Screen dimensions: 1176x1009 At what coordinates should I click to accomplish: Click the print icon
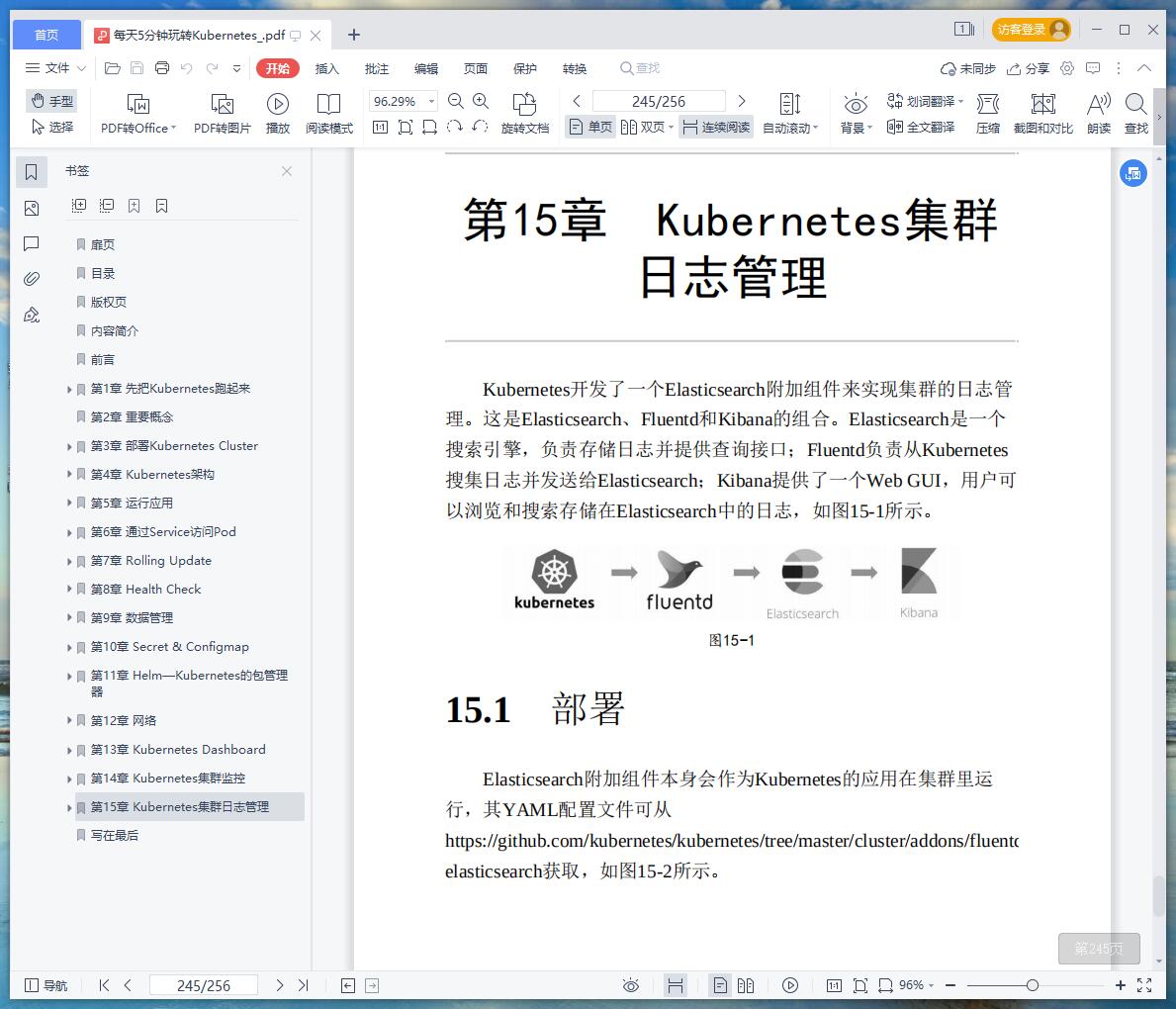pyautogui.click(x=162, y=68)
